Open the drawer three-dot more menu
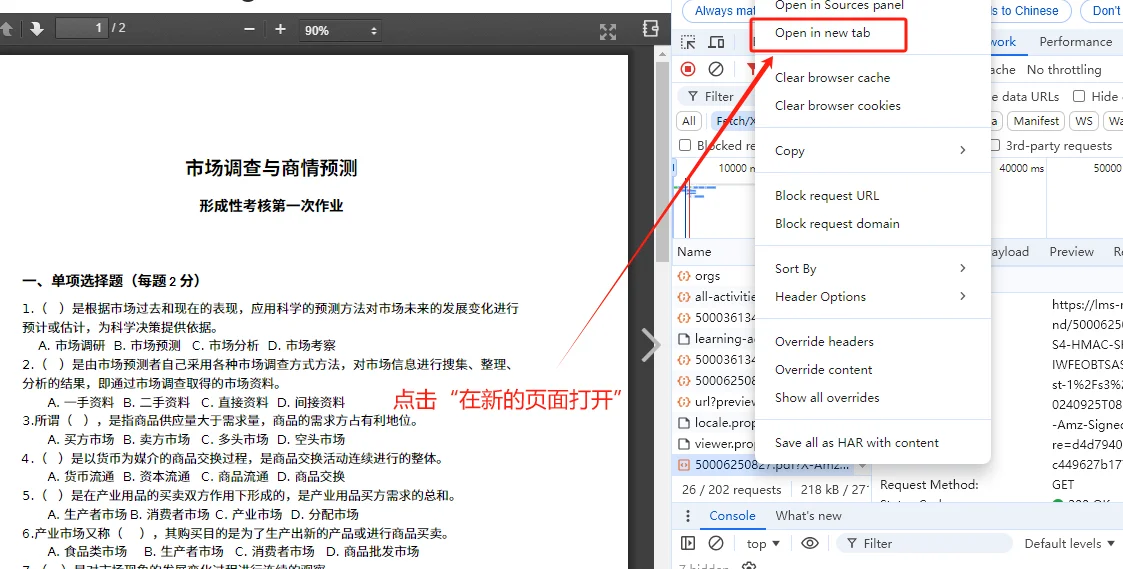Viewport: 1123px width, 569px height. [688, 516]
